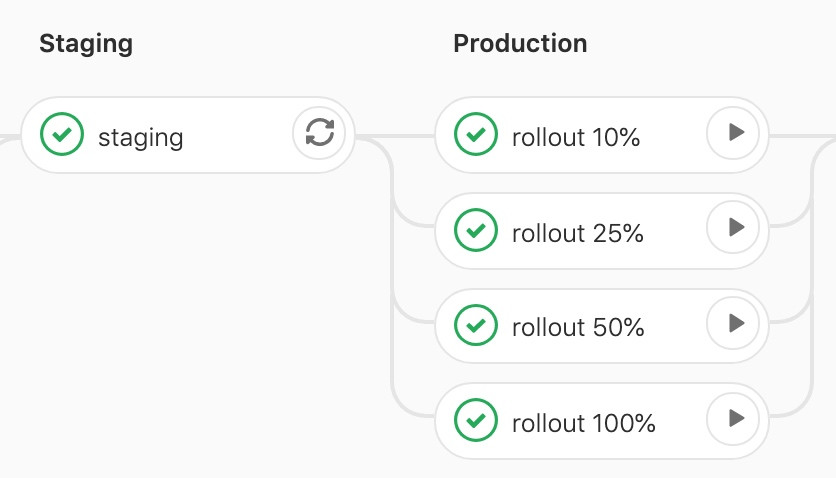The image size is (836, 478).
Task: Click outgoing connector right of rollout 10%
Action: coord(800,135)
